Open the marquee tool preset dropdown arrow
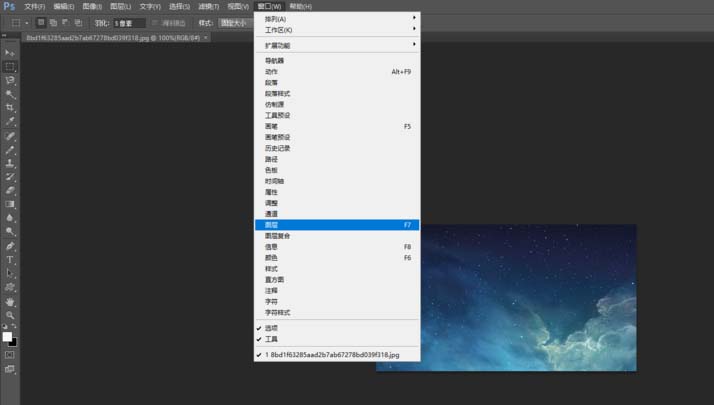 [x=27, y=23]
